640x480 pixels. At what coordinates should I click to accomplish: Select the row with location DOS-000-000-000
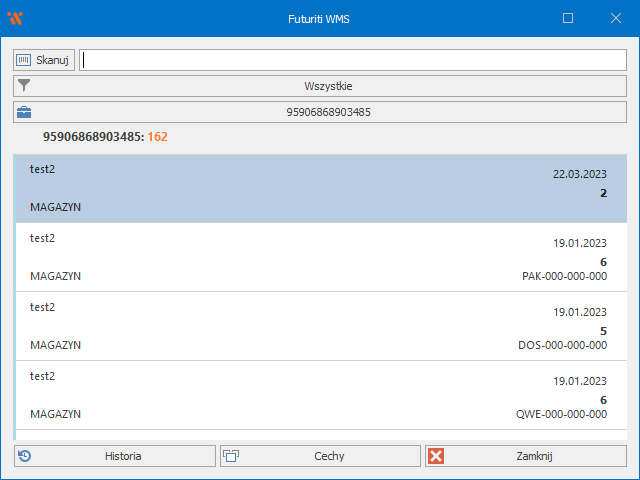coord(320,326)
